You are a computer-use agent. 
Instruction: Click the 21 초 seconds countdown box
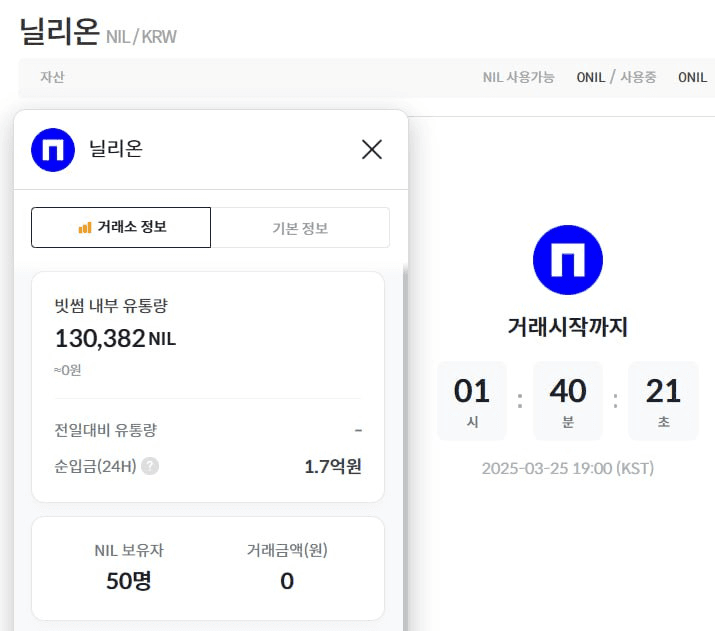(663, 401)
